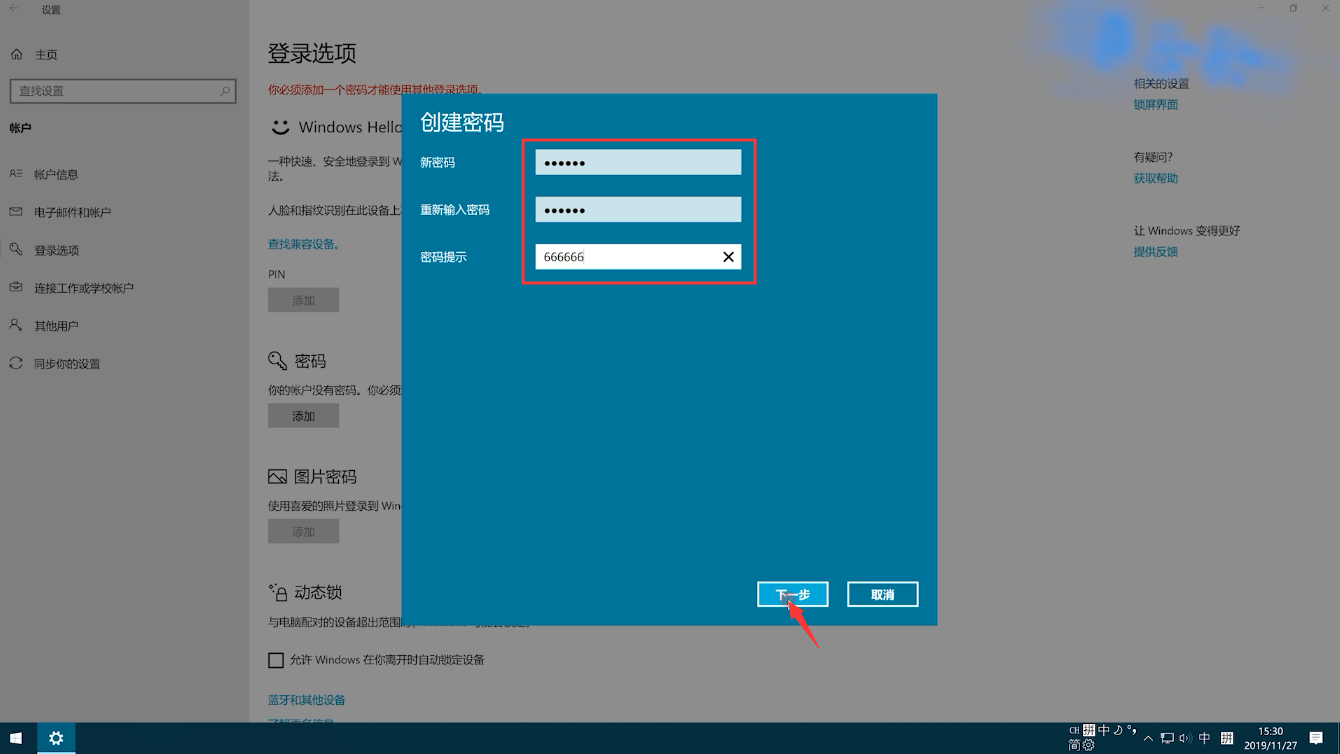The width and height of the screenshot is (1340, 754).
Task: Open the 蓝牙和其他设备 link
Action: point(306,700)
